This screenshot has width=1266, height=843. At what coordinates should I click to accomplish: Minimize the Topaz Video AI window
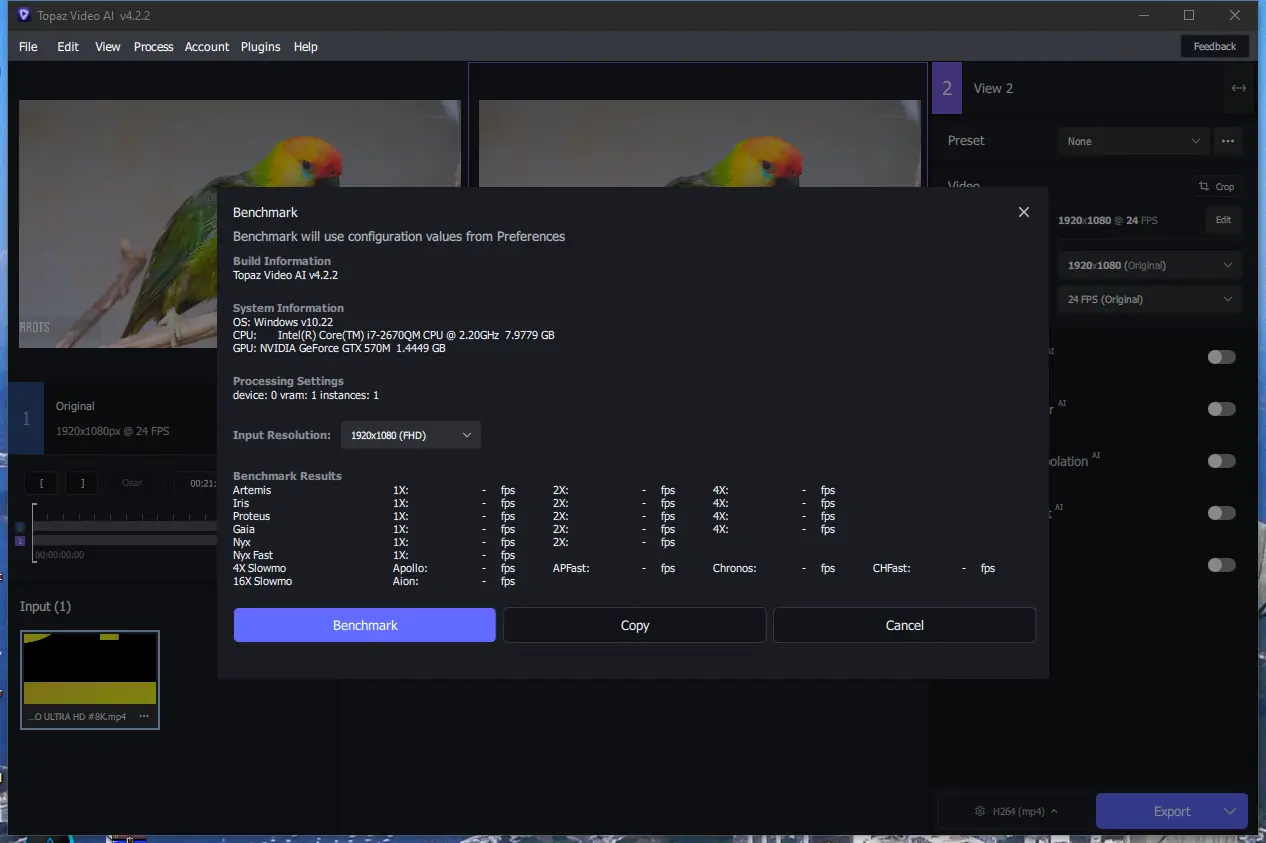(x=1143, y=15)
